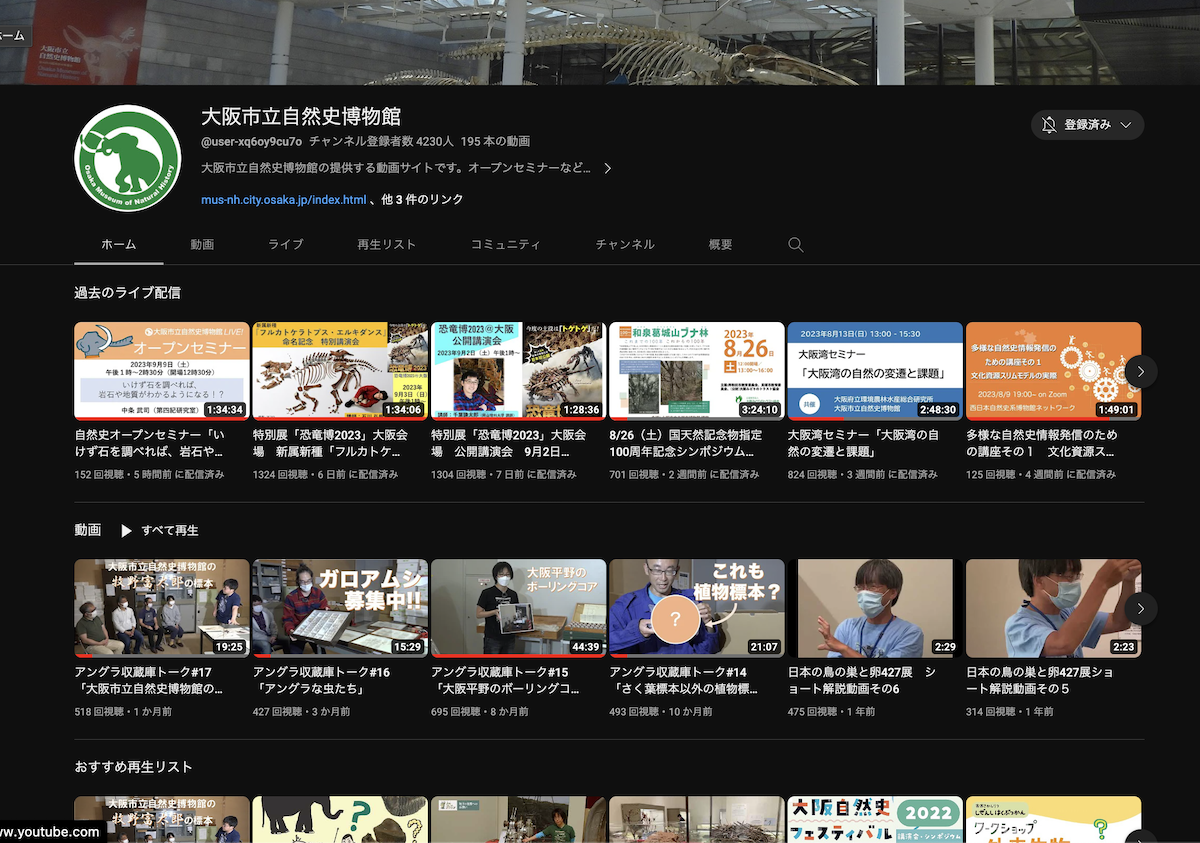The width and height of the screenshot is (1200, 843).
Task: Open title 特別展「恐竜博2023」大阪会場 公開講演会
Action: [509, 444]
